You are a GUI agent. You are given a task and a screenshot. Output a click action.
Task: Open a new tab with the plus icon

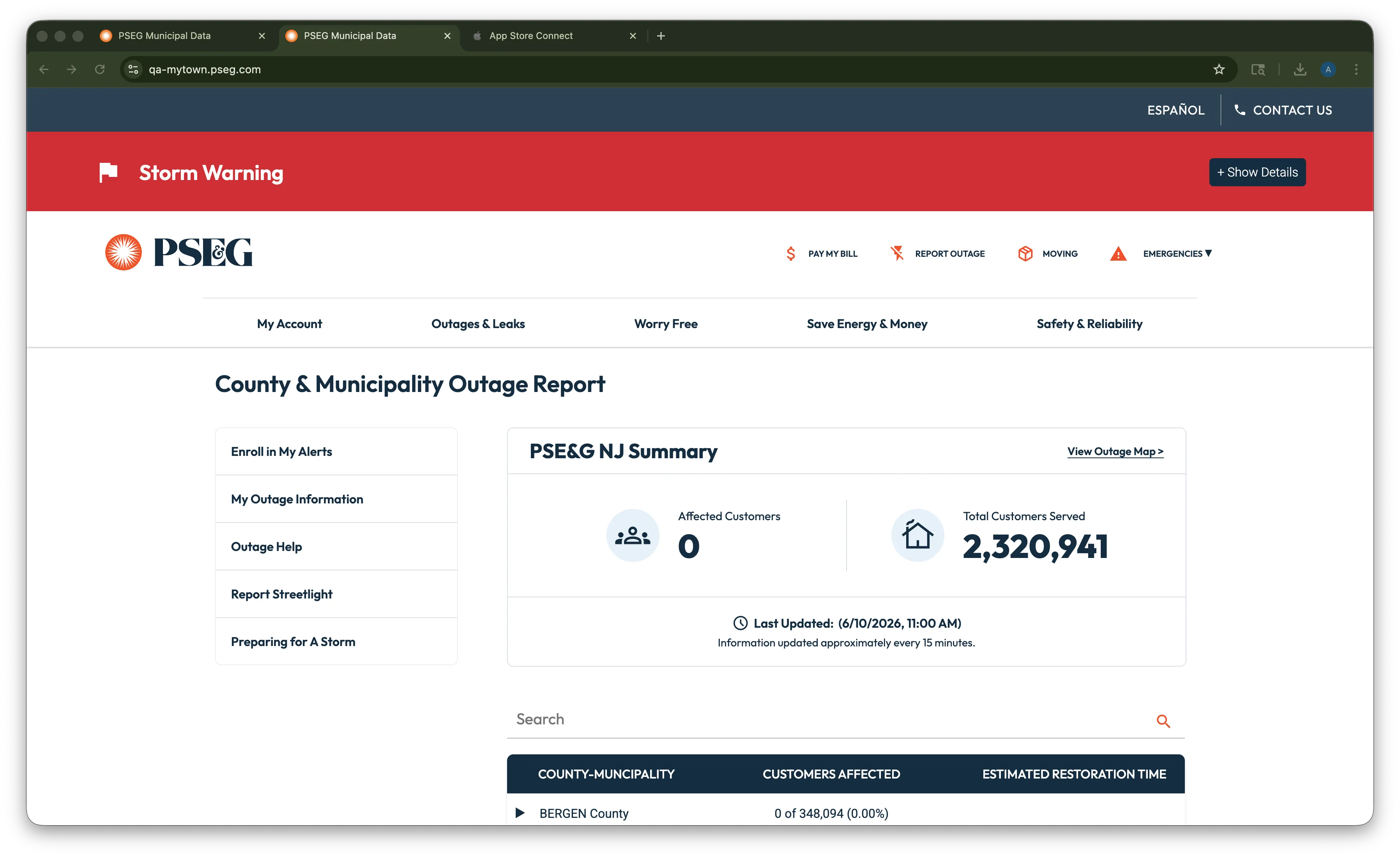tap(661, 36)
